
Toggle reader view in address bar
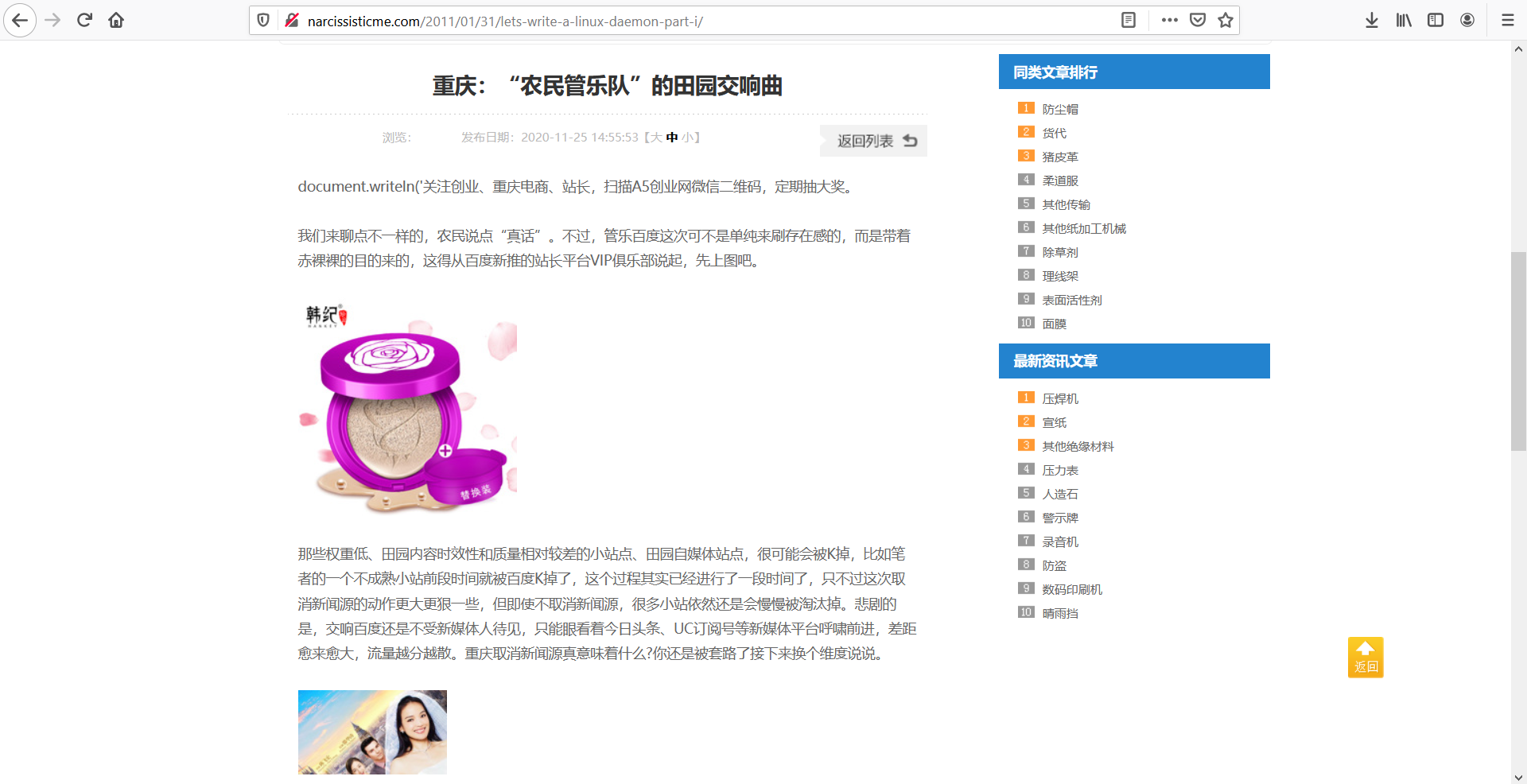[1128, 20]
